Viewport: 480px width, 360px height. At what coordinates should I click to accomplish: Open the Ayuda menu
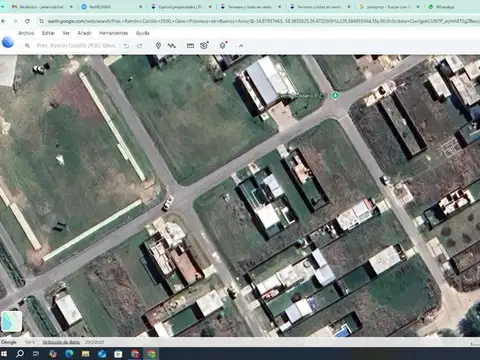pos(143,33)
